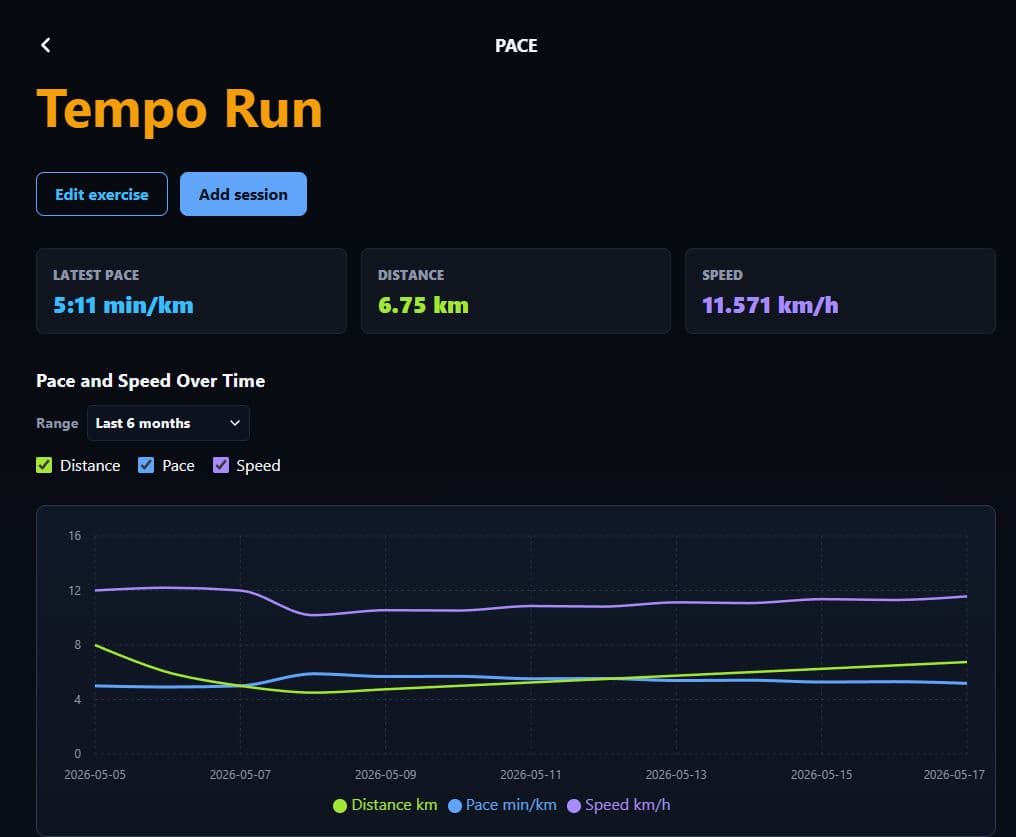This screenshot has height=837, width=1016.
Task: Click the 2026-05-07 date label on axis
Action: pyautogui.click(x=240, y=774)
